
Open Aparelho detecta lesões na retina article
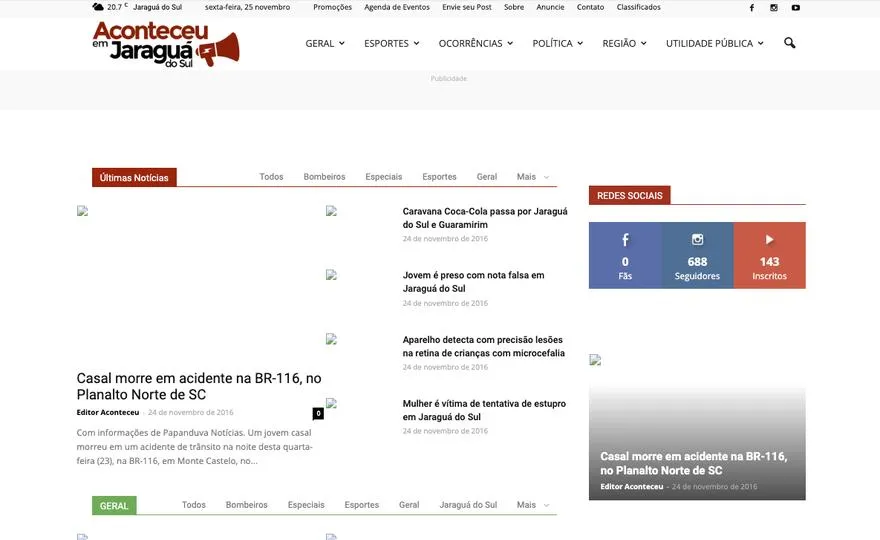pyautogui.click(x=484, y=346)
